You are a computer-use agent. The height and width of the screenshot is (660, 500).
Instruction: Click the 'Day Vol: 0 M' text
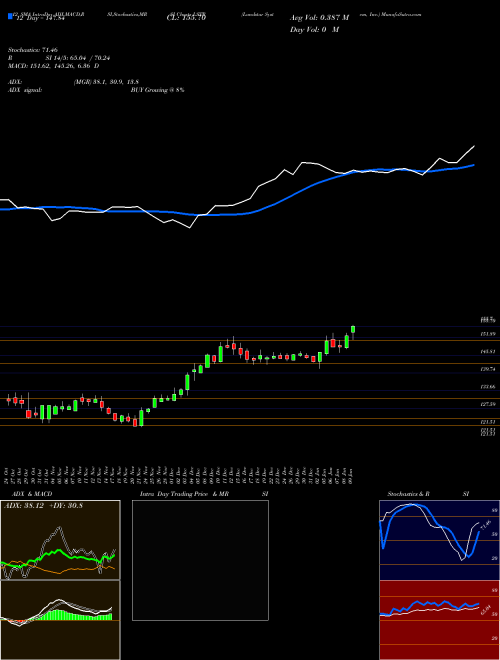[315, 30]
